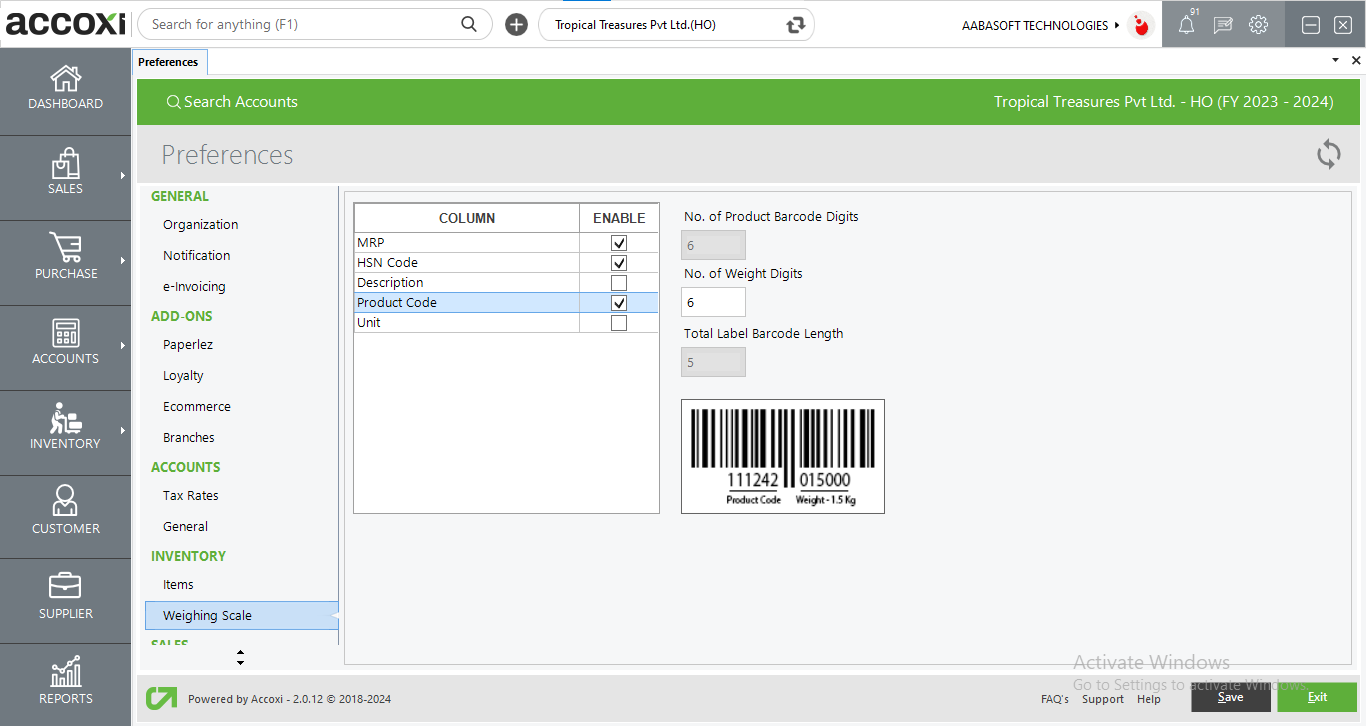Open the settings gear icon
Image resolution: width=1366 pixels, height=726 pixels.
click(x=1258, y=25)
